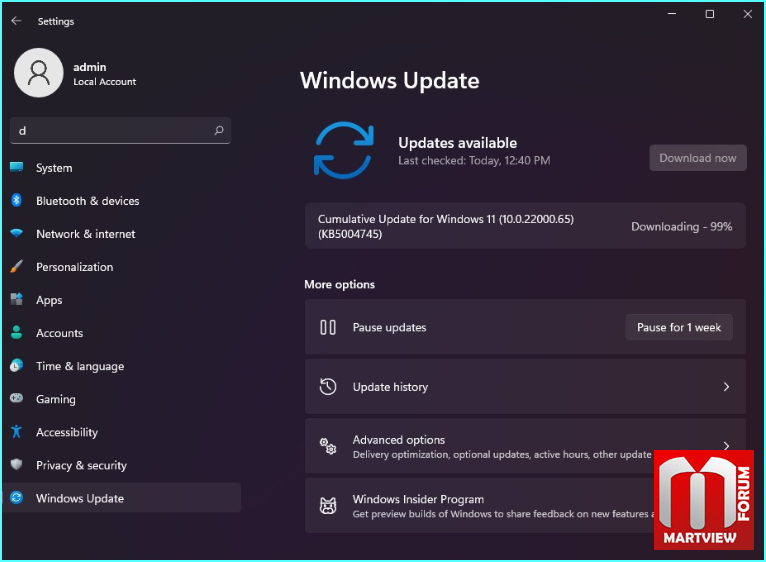Open Advanced options page
The width and height of the screenshot is (766, 562).
[525, 446]
